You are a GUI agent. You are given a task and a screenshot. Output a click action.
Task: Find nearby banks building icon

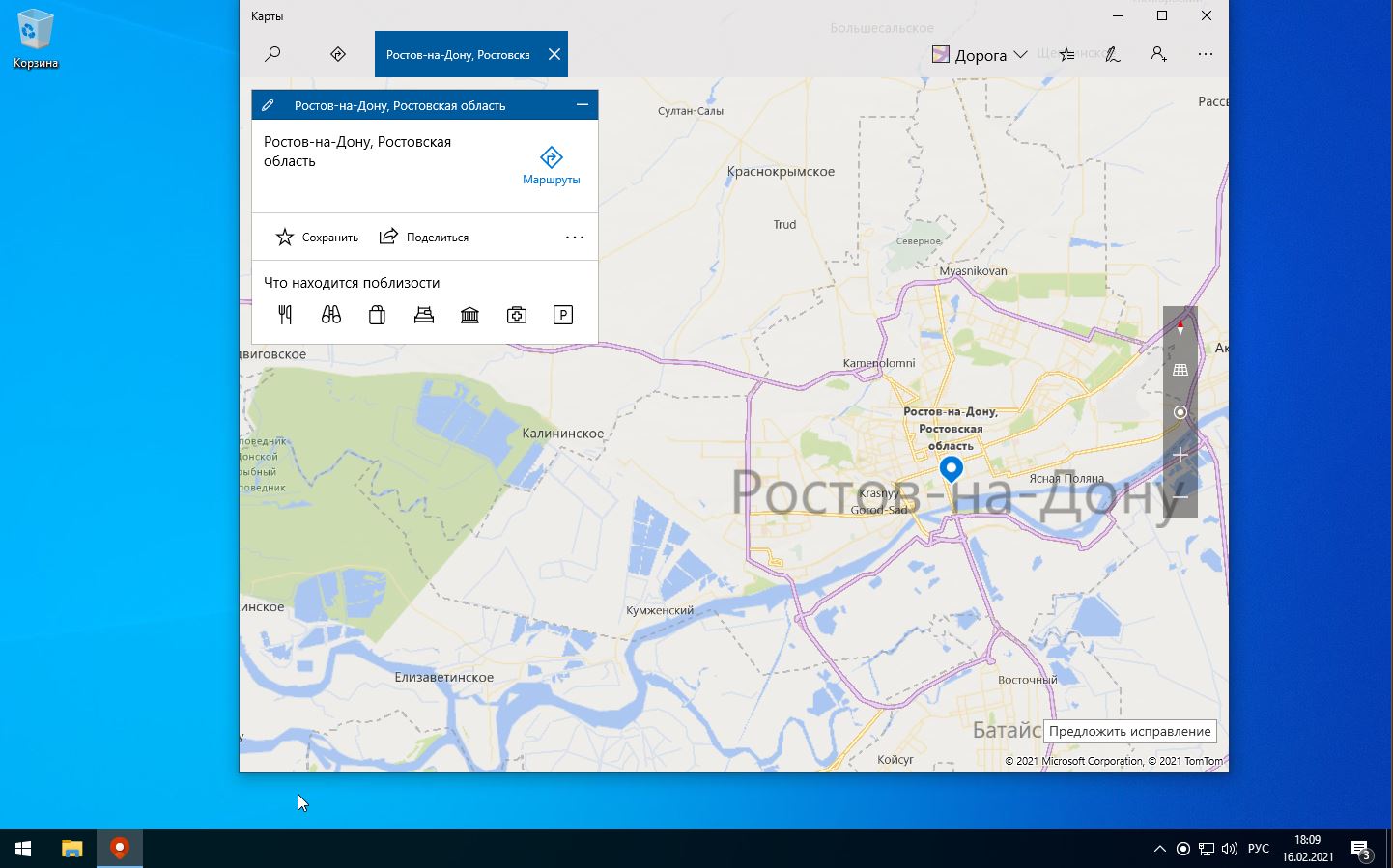tap(470, 315)
